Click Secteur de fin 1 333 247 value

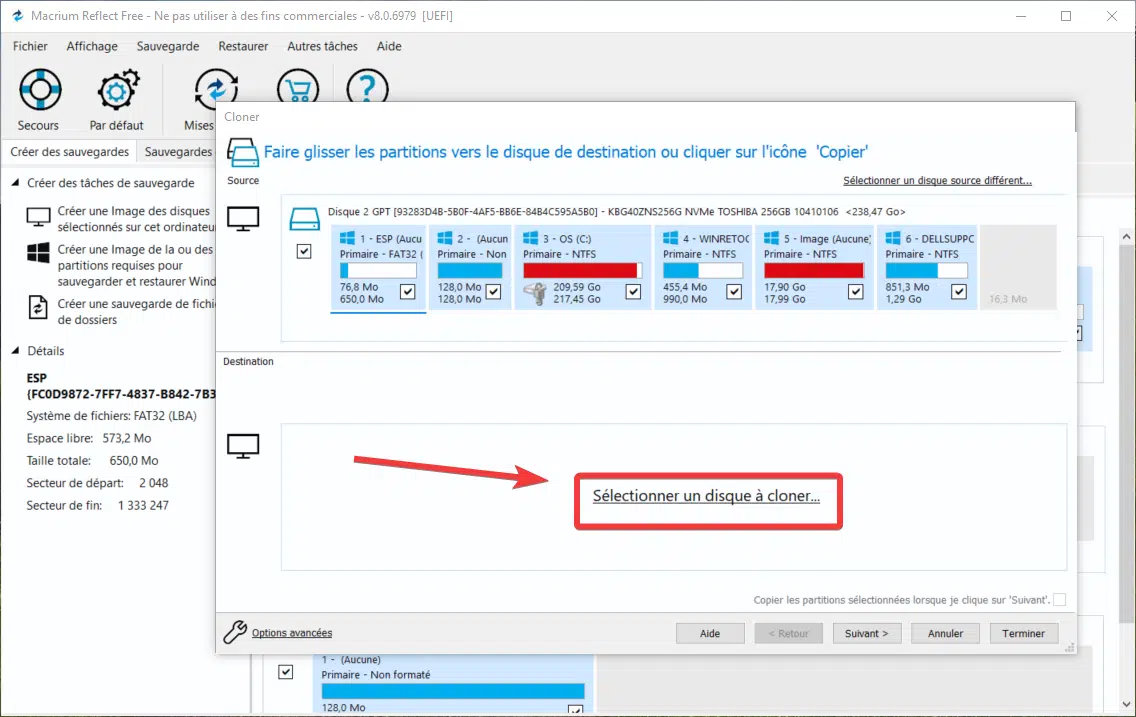(x=143, y=506)
